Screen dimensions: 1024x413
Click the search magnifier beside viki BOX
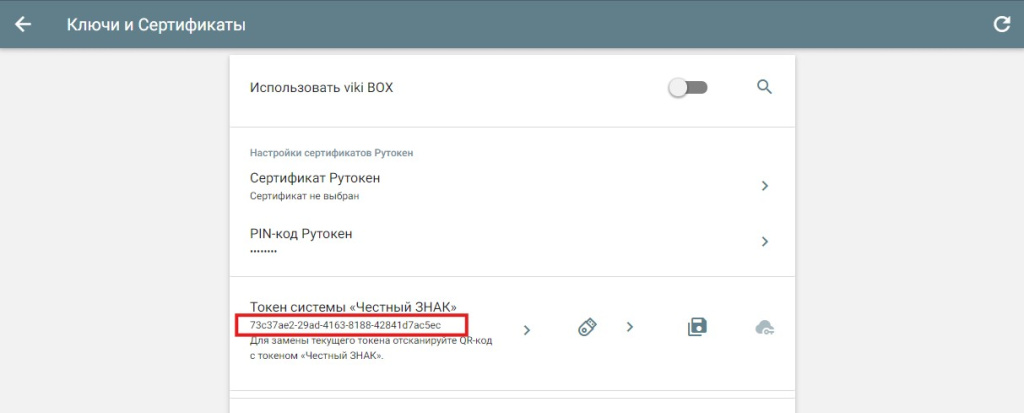pos(764,87)
